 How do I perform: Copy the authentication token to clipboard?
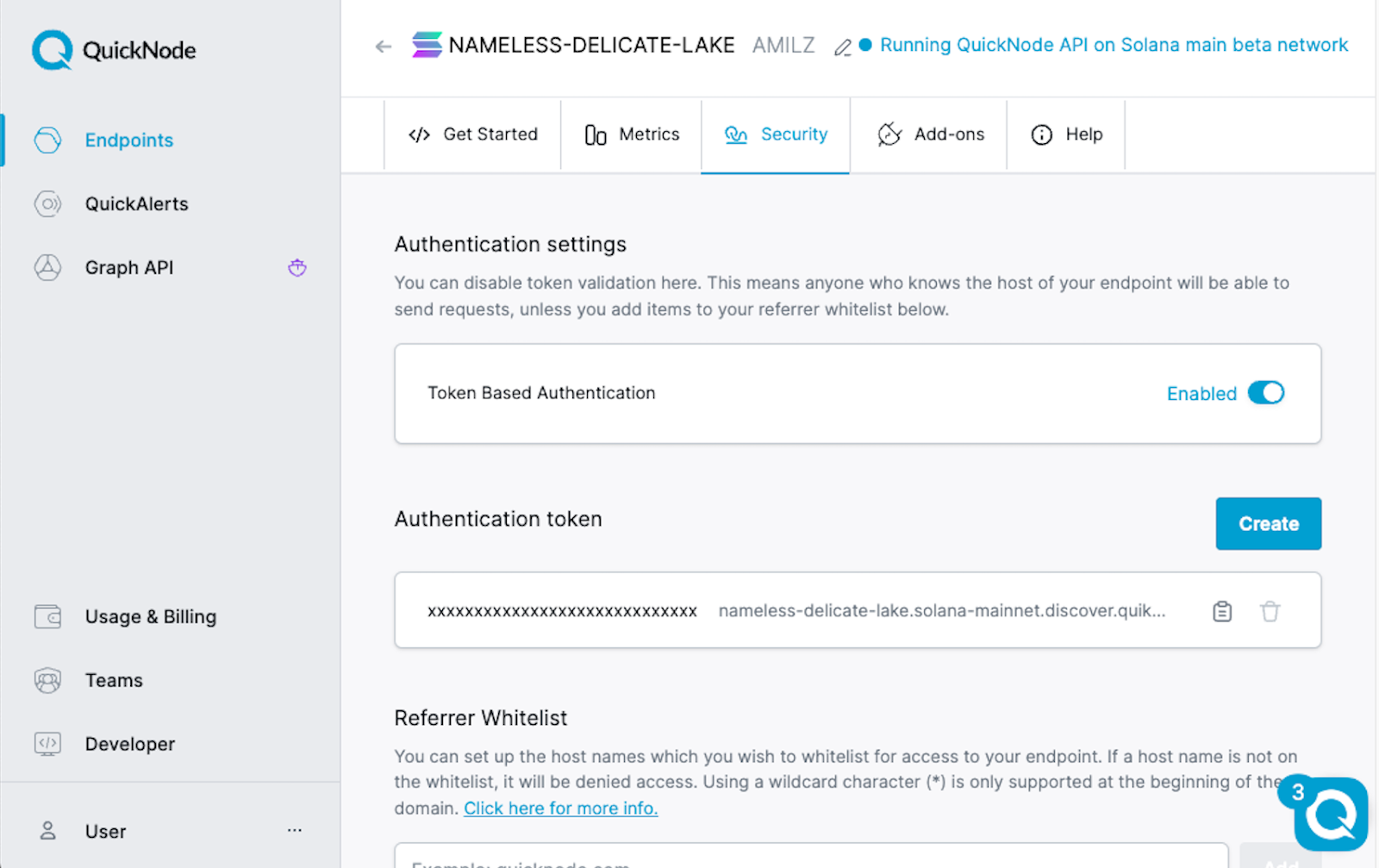click(1222, 611)
